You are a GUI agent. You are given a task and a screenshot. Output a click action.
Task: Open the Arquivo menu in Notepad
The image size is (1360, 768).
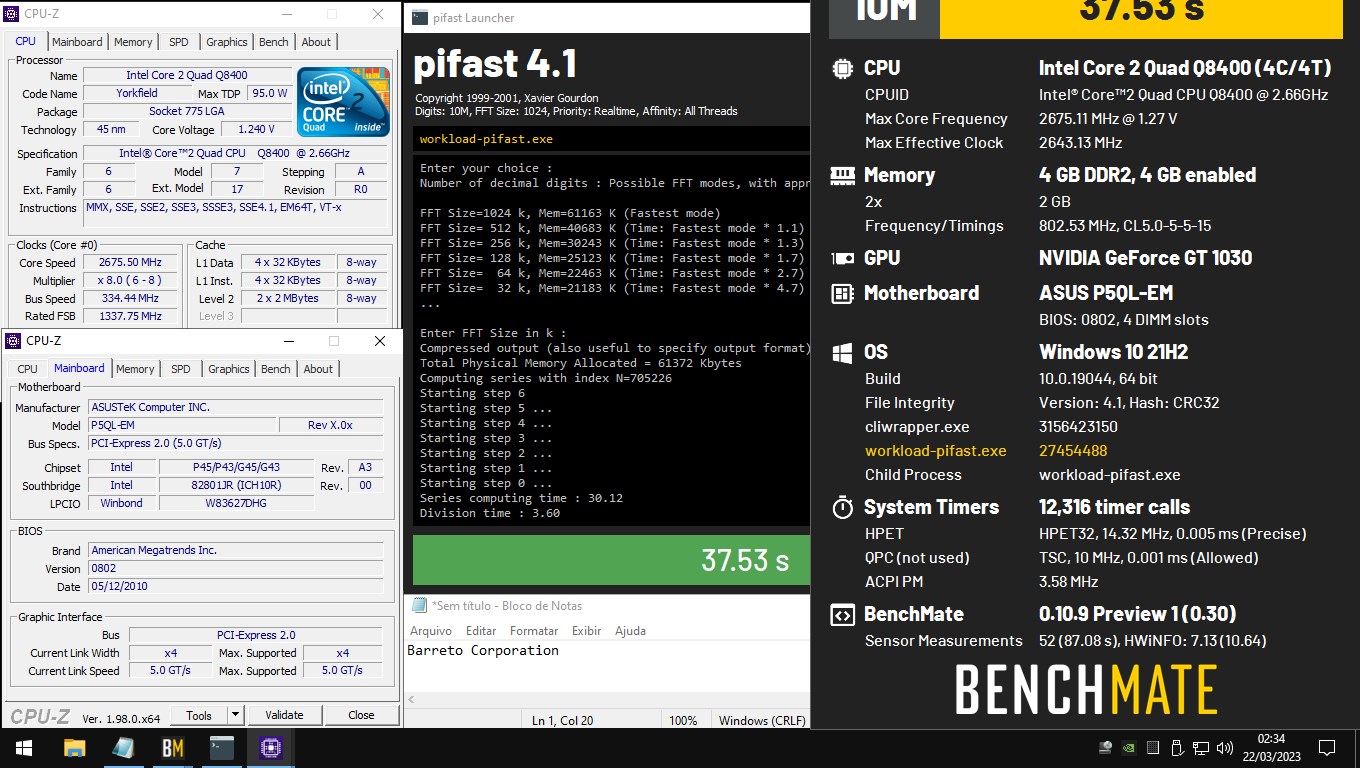click(x=431, y=631)
